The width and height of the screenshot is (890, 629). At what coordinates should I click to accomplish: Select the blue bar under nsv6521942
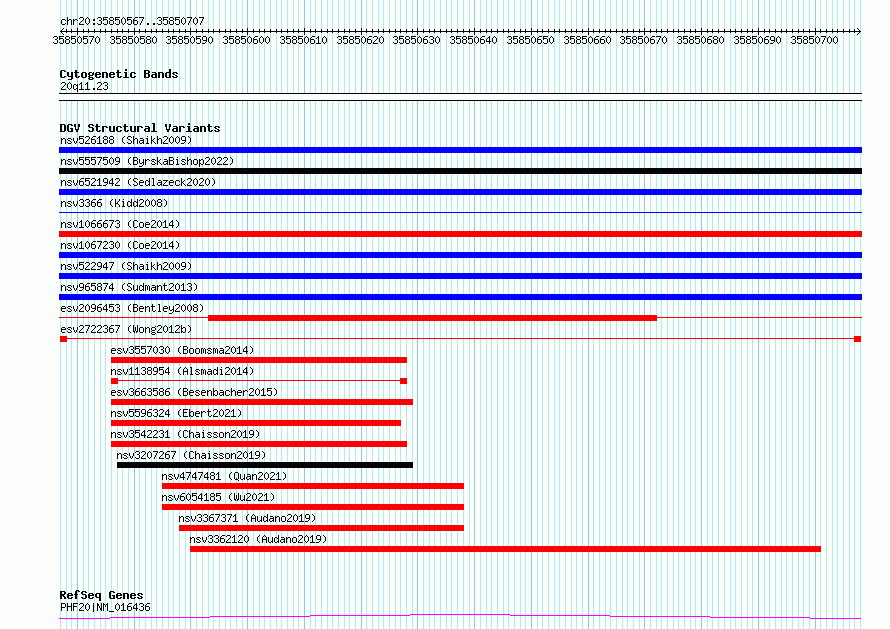[460, 192]
